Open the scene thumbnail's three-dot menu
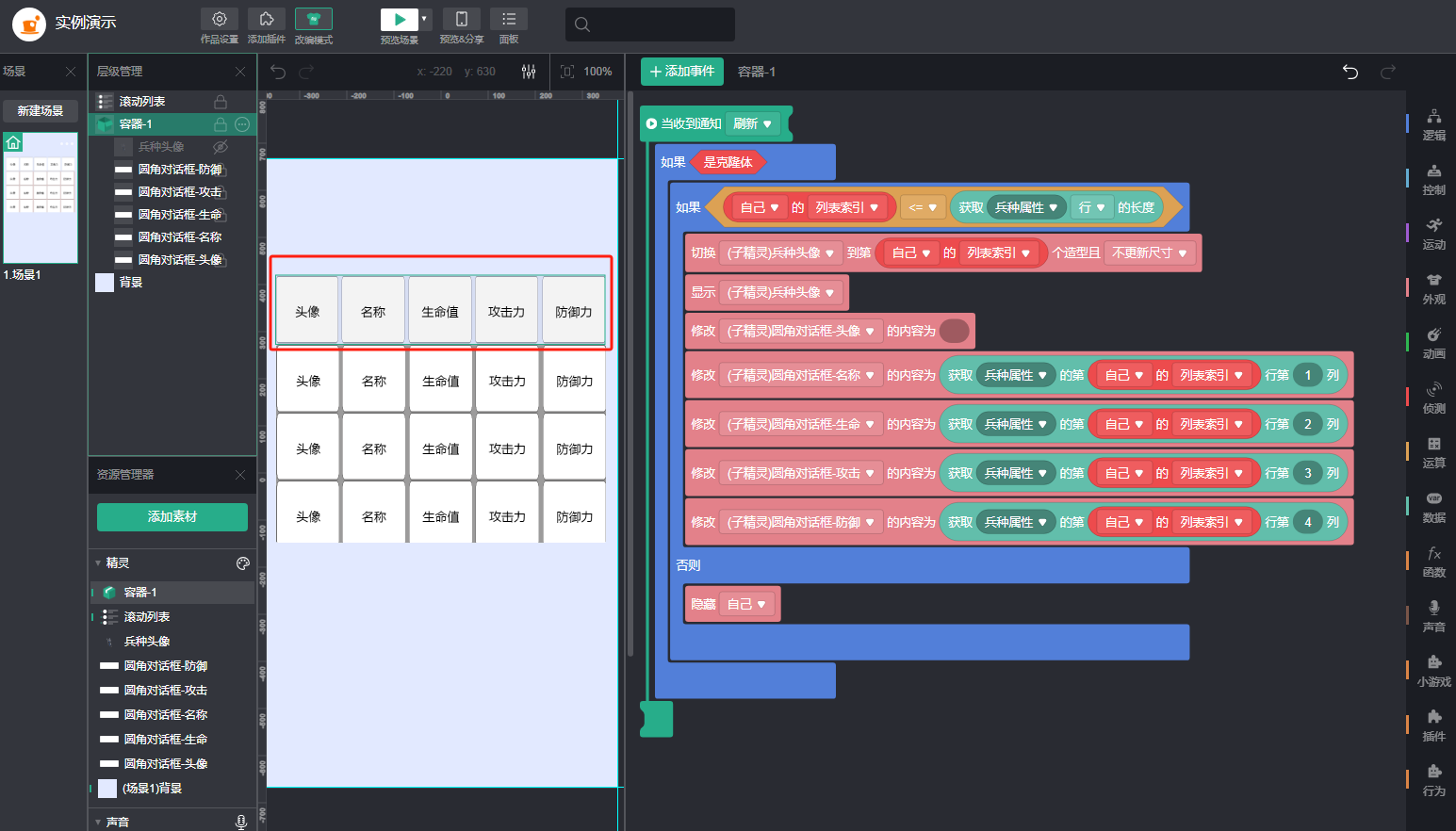Image resolution: width=1456 pixels, height=831 pixels. [65, 142]
